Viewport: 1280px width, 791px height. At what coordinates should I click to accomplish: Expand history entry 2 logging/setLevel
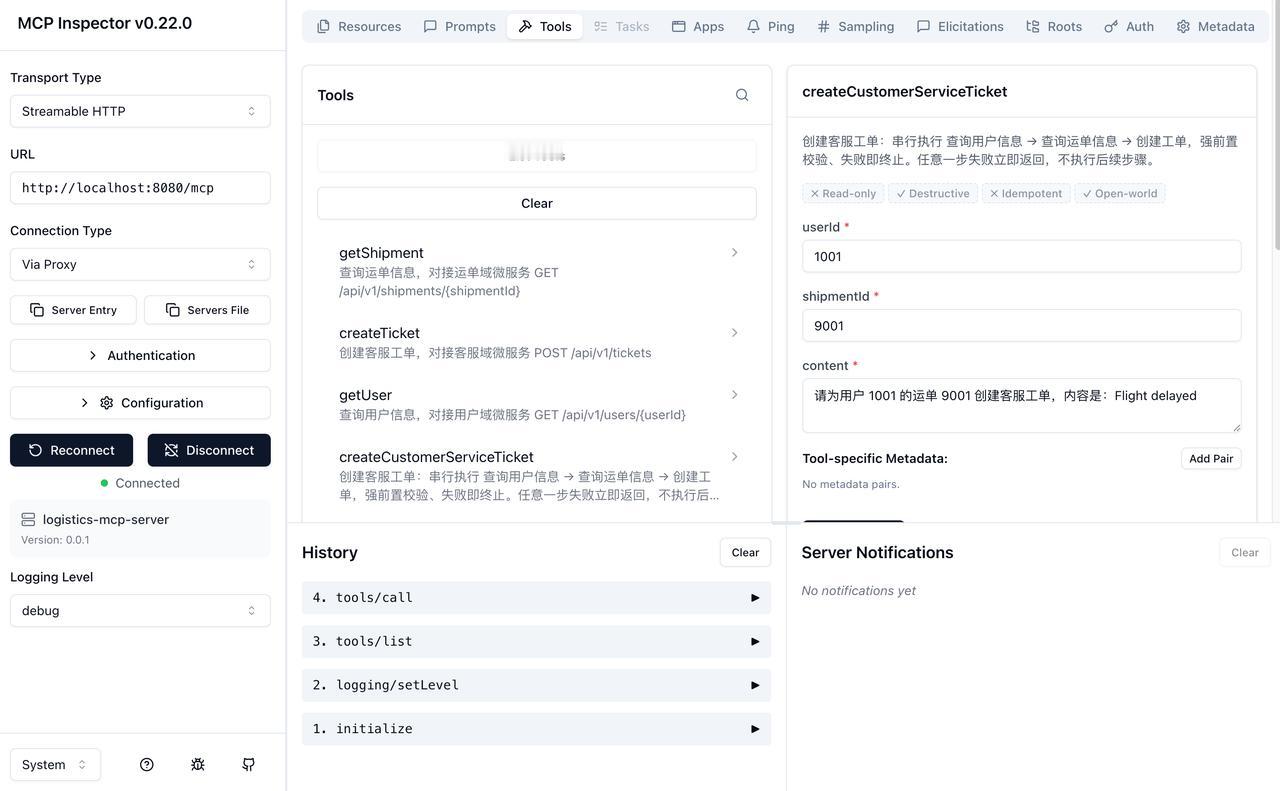(536, 685)
